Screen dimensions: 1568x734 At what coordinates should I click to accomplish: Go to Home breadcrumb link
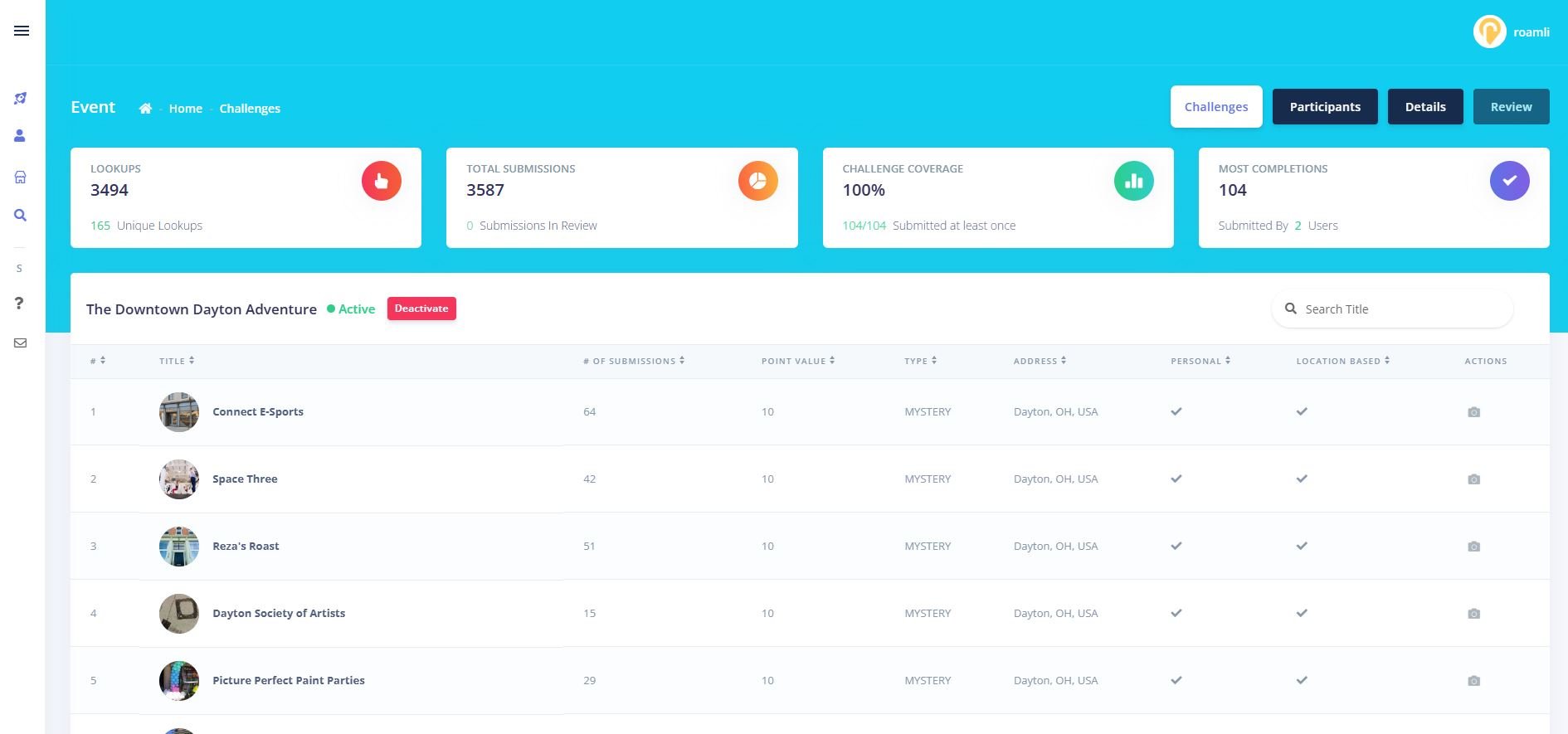[186, 109]
